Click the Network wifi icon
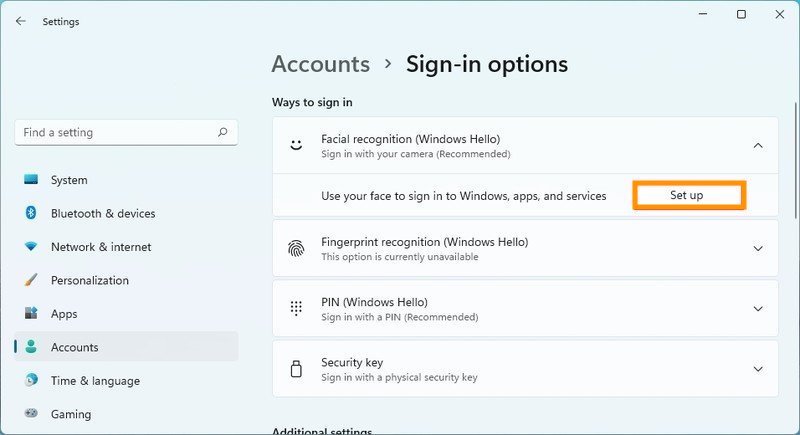Viewport: 800px width, 435px height. (x=31, y=247)
